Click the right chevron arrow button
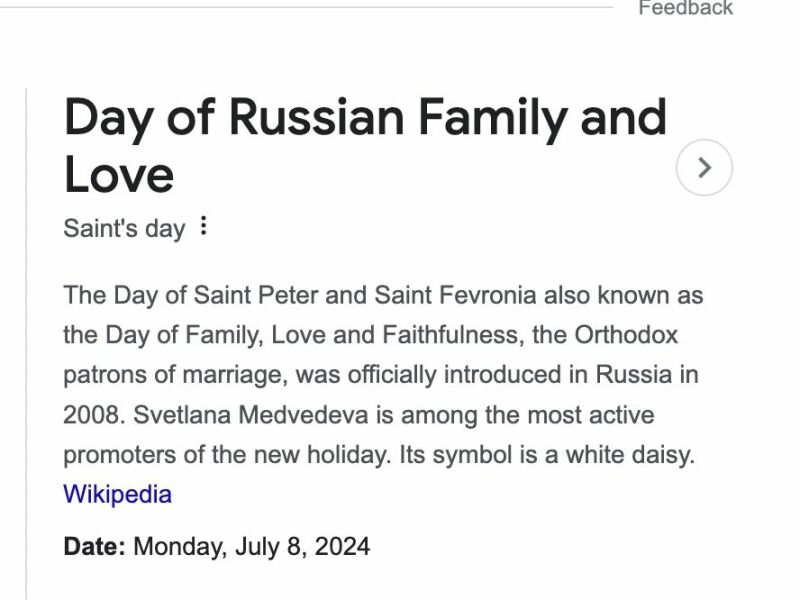The width and height of the screenshot is (800, 600). pyautogui.click(x=704, y=167)
